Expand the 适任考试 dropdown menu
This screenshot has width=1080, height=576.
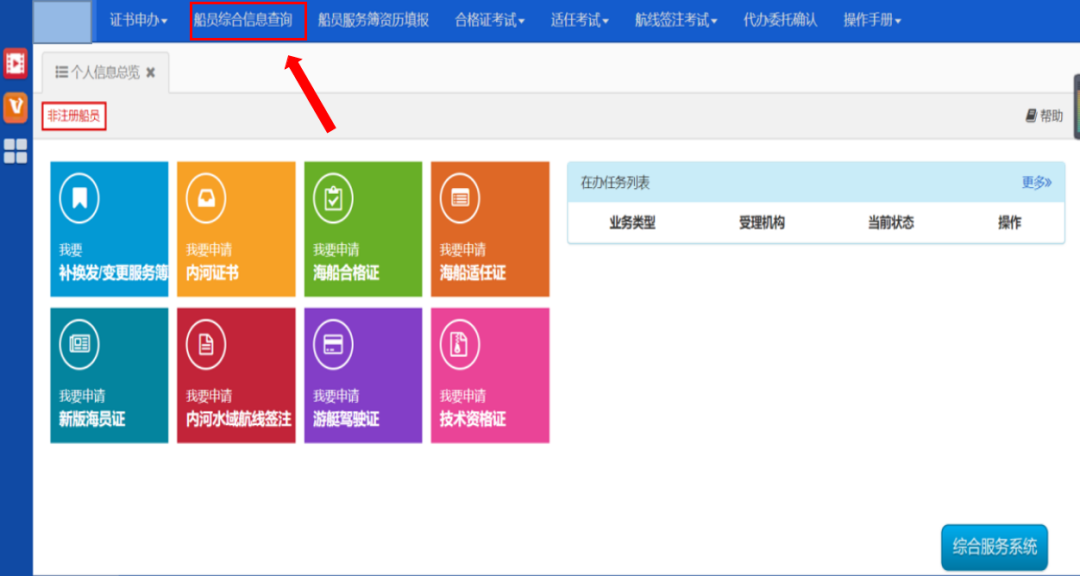pyautogui.click(x=580, y=21)
